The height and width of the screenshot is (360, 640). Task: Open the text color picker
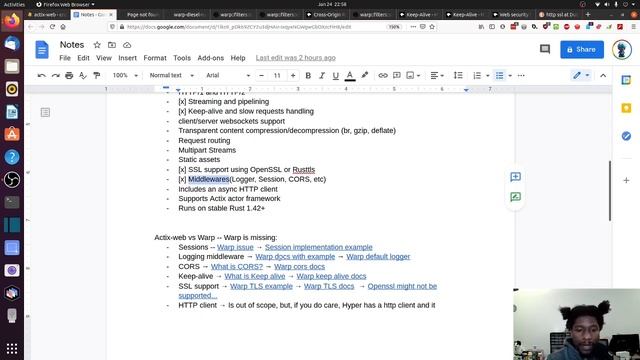(x=350, y=76)
